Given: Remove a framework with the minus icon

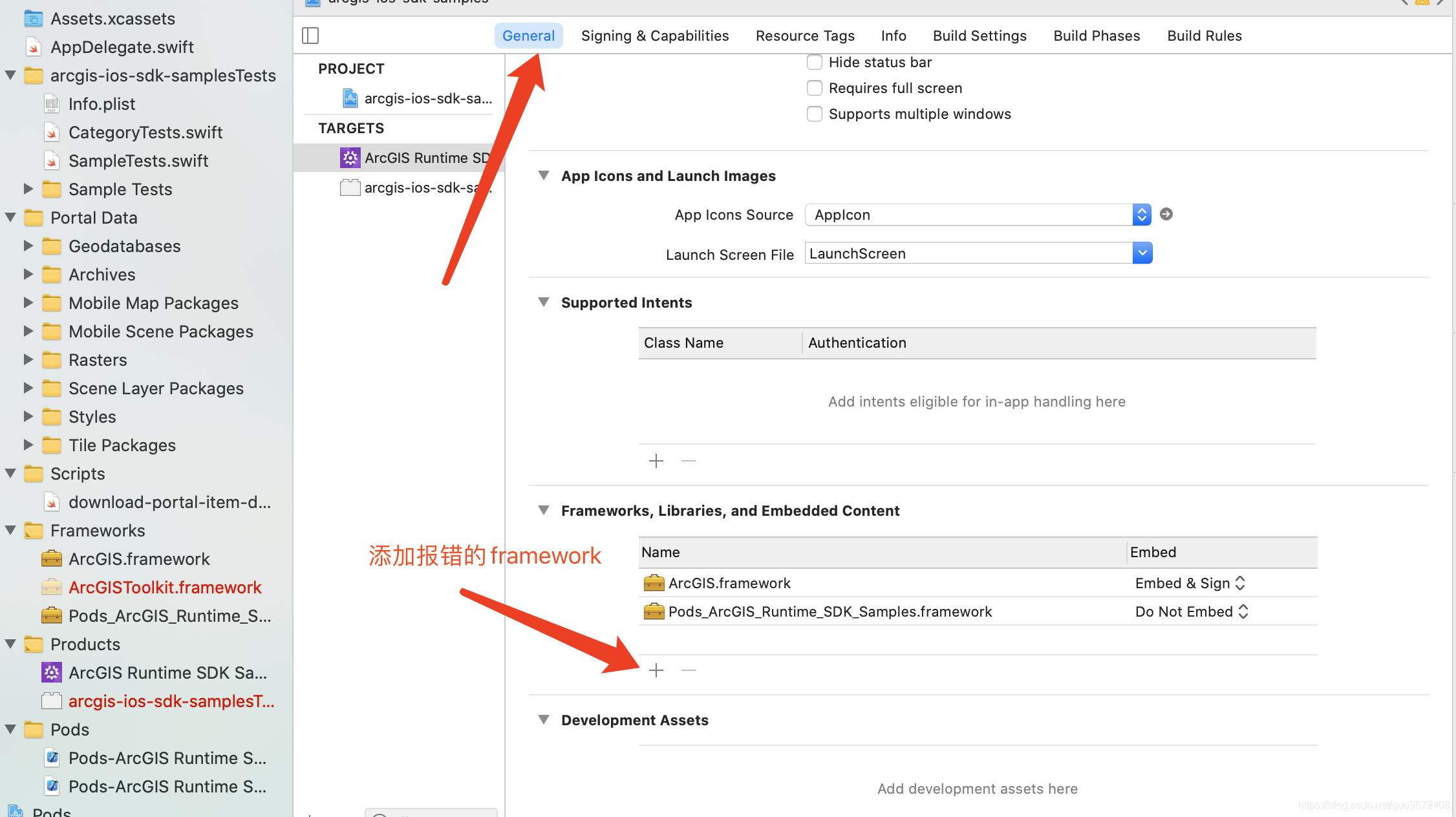Looking at the screenshot, I should (x=689, y=670).
